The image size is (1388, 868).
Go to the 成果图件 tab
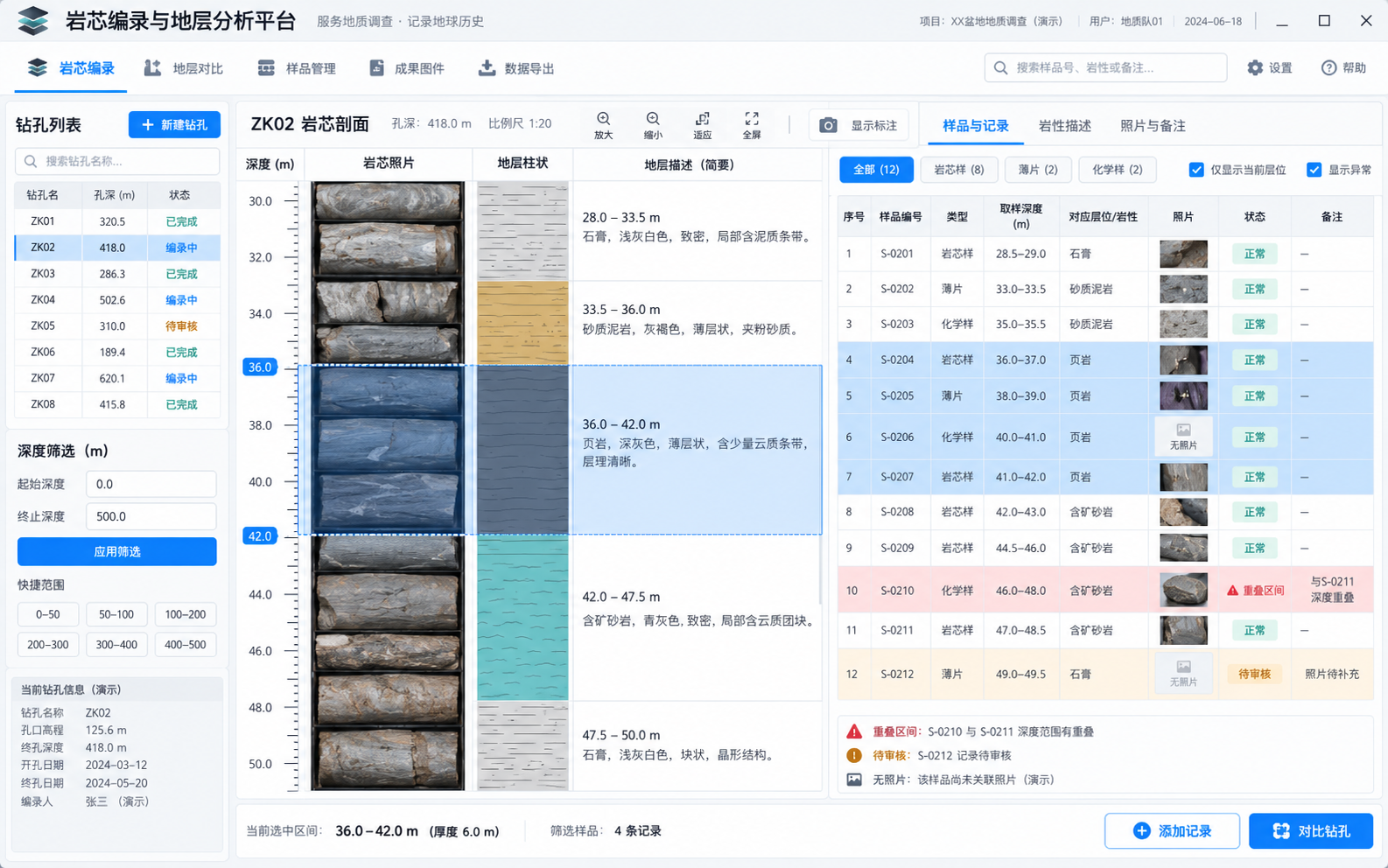coord(407,68)
